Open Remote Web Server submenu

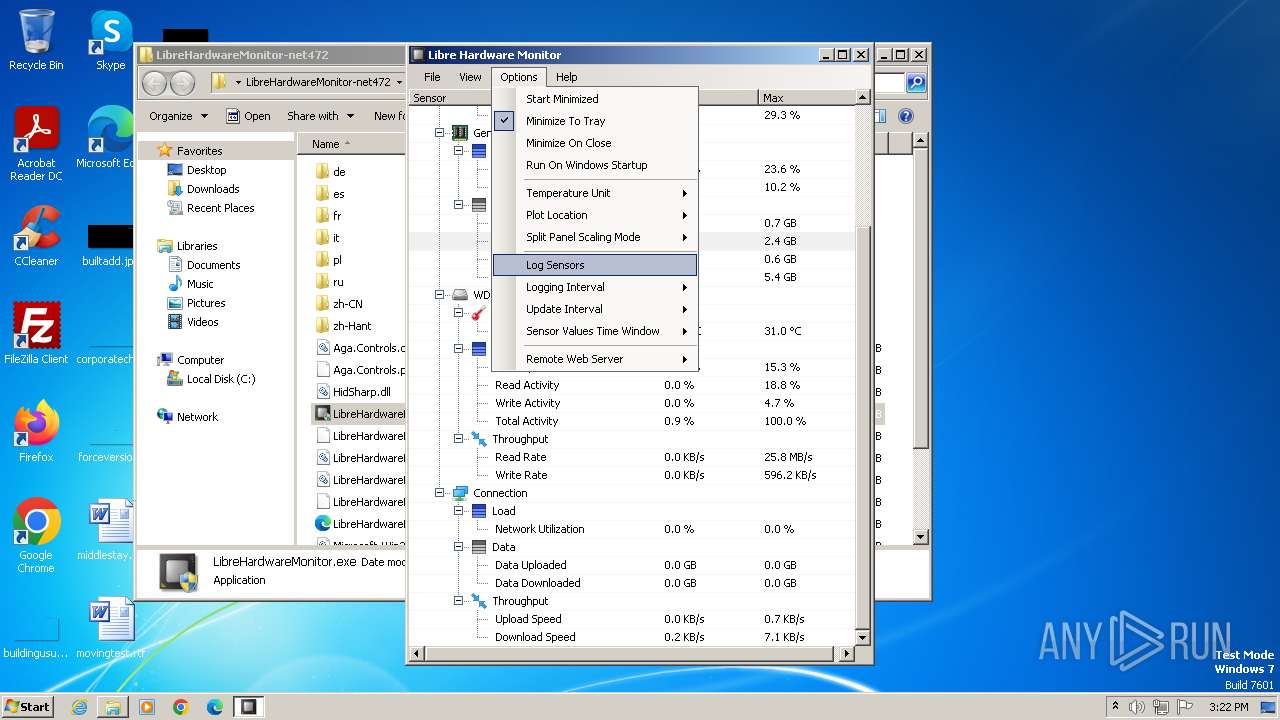(595, 359)
